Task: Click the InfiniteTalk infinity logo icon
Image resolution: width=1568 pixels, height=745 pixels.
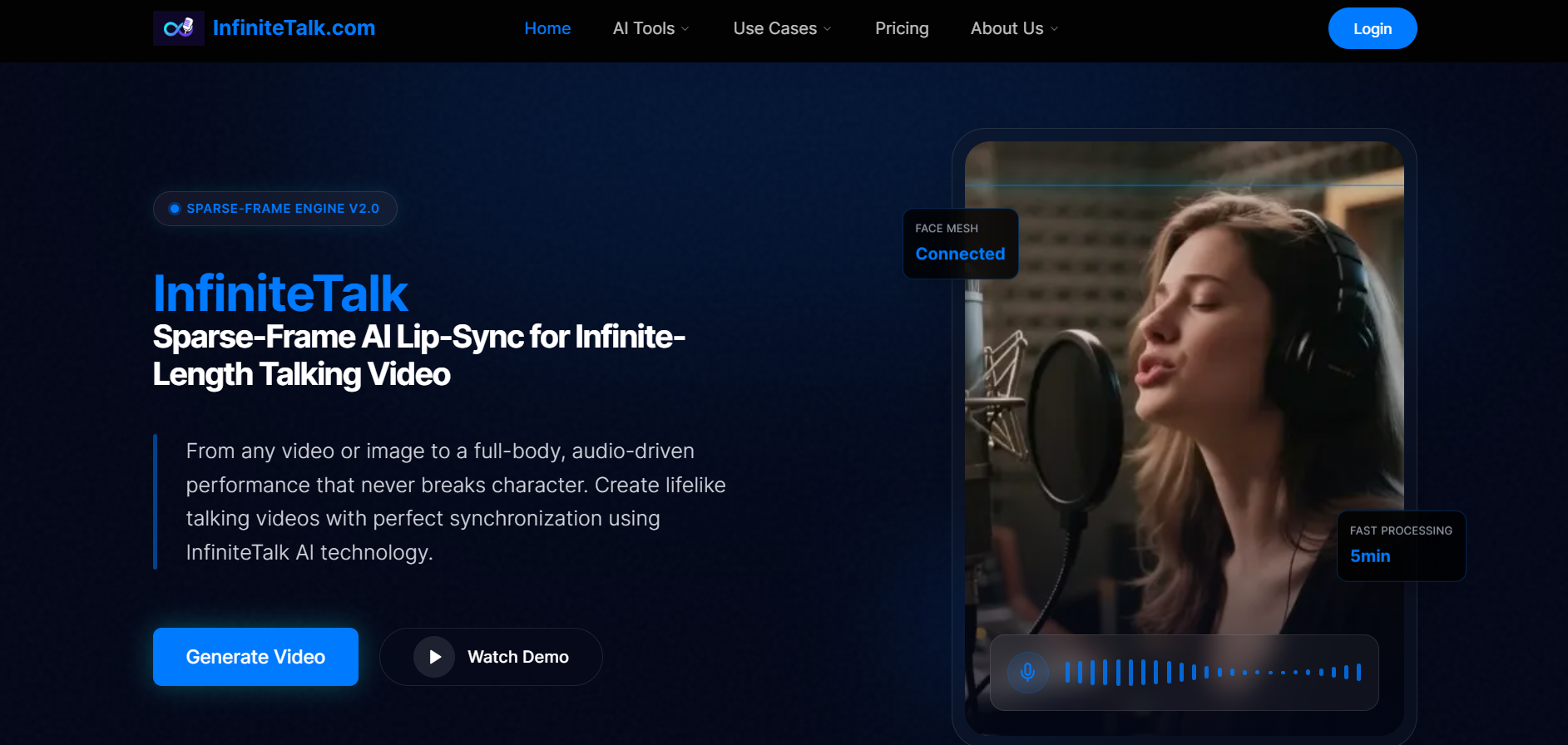Action: (x=179, y=28)
